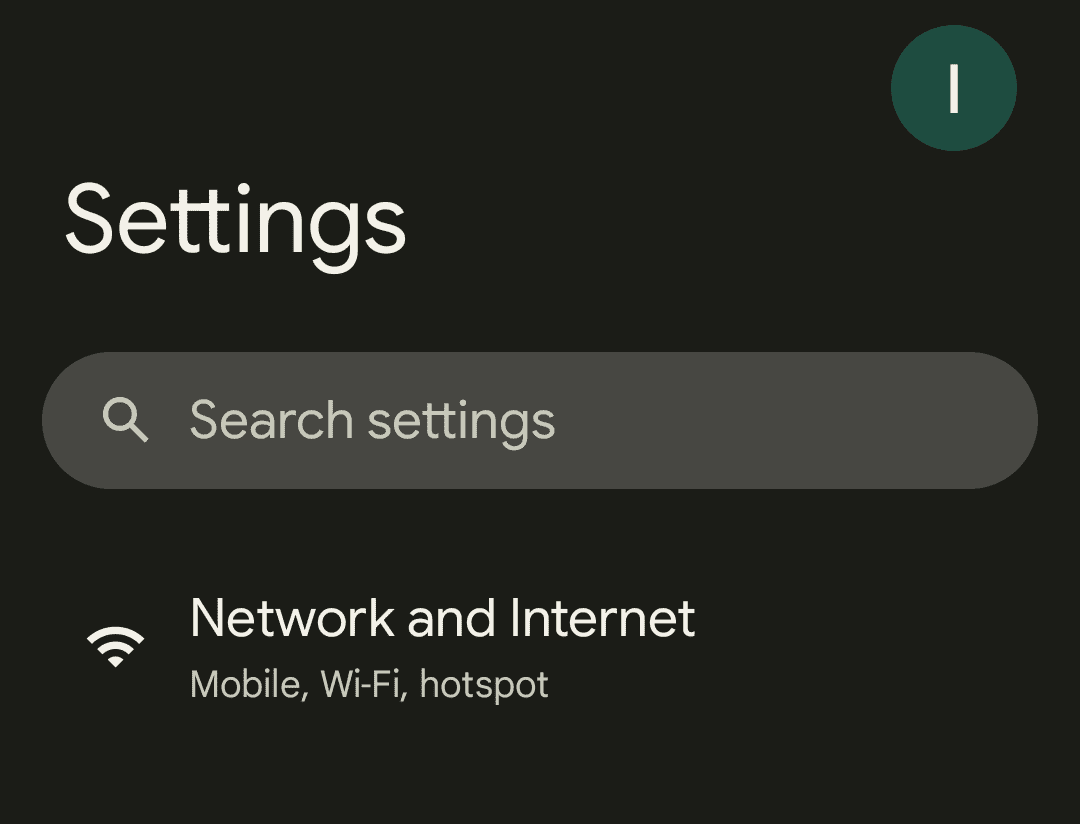This screenshot has height=824, width=1080.
Task: Click the round green account icon
Action: click(x=953, y=88)
